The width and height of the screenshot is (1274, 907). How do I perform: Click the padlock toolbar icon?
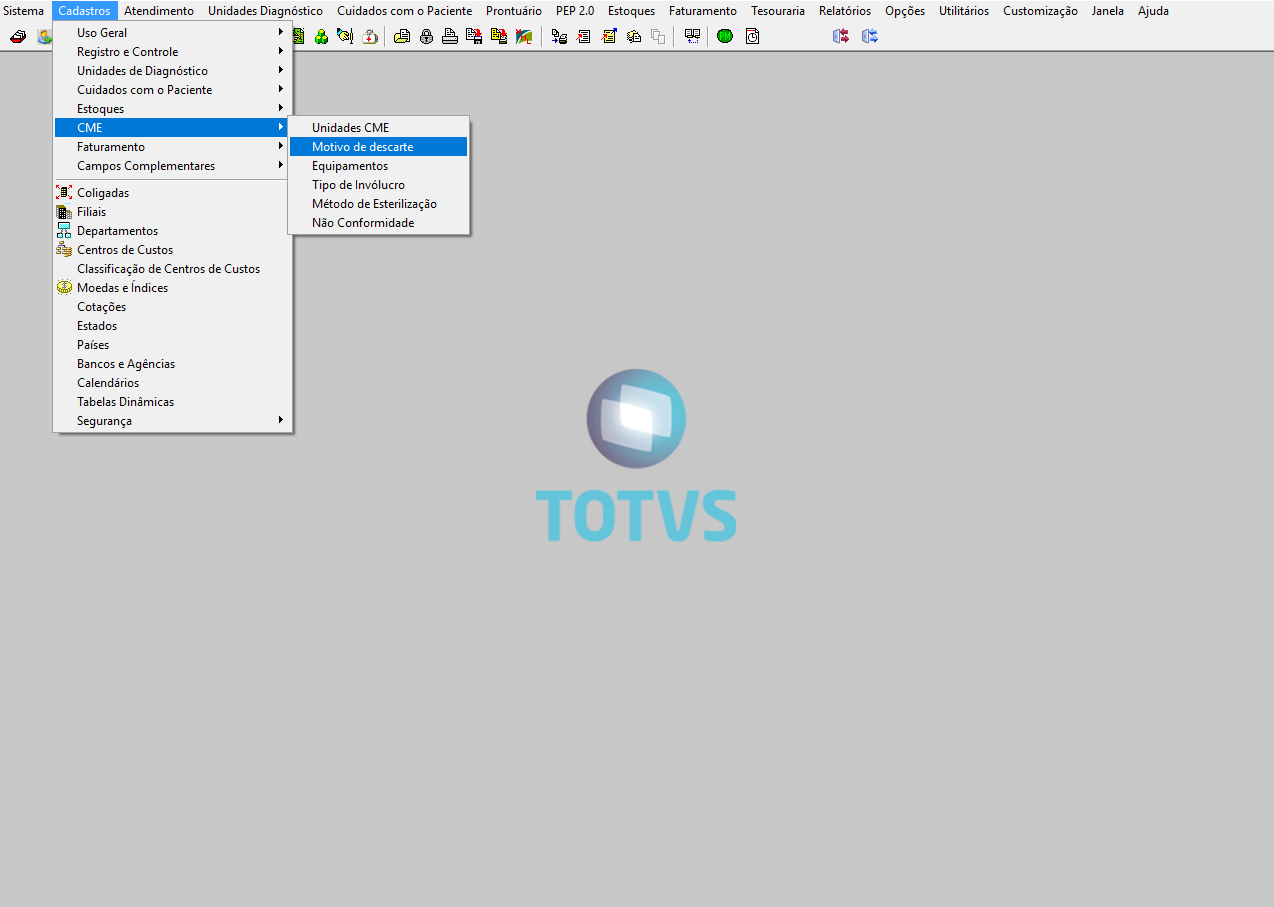(x=426, y=36)
